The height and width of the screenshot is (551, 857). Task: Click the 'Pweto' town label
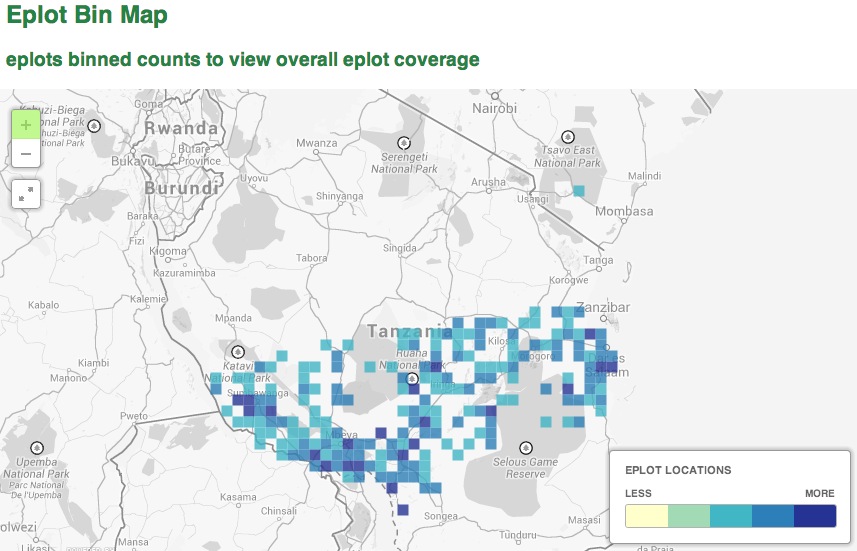coord(134,415)
